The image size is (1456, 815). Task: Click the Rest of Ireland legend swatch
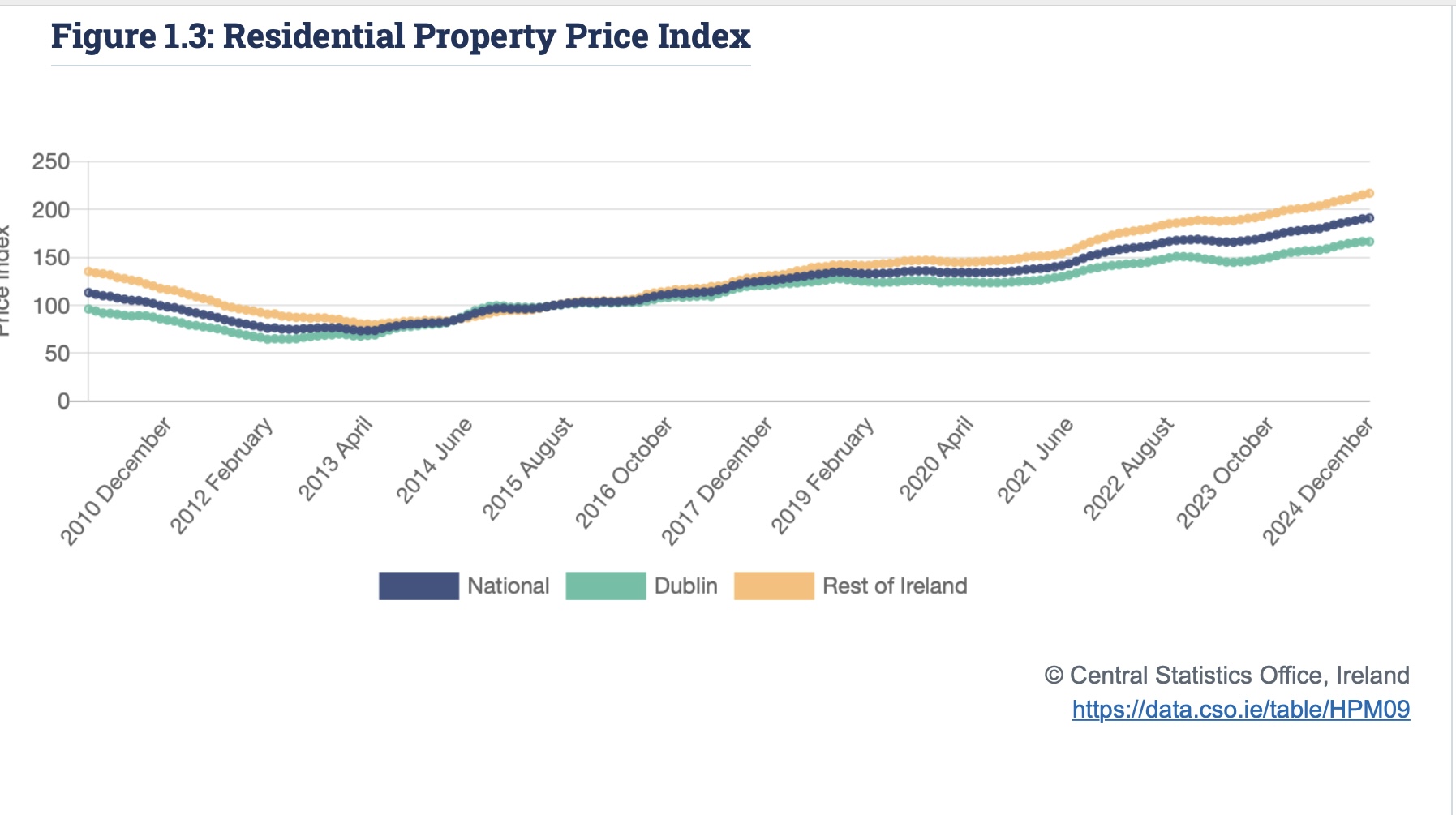[x=774, y=586]
